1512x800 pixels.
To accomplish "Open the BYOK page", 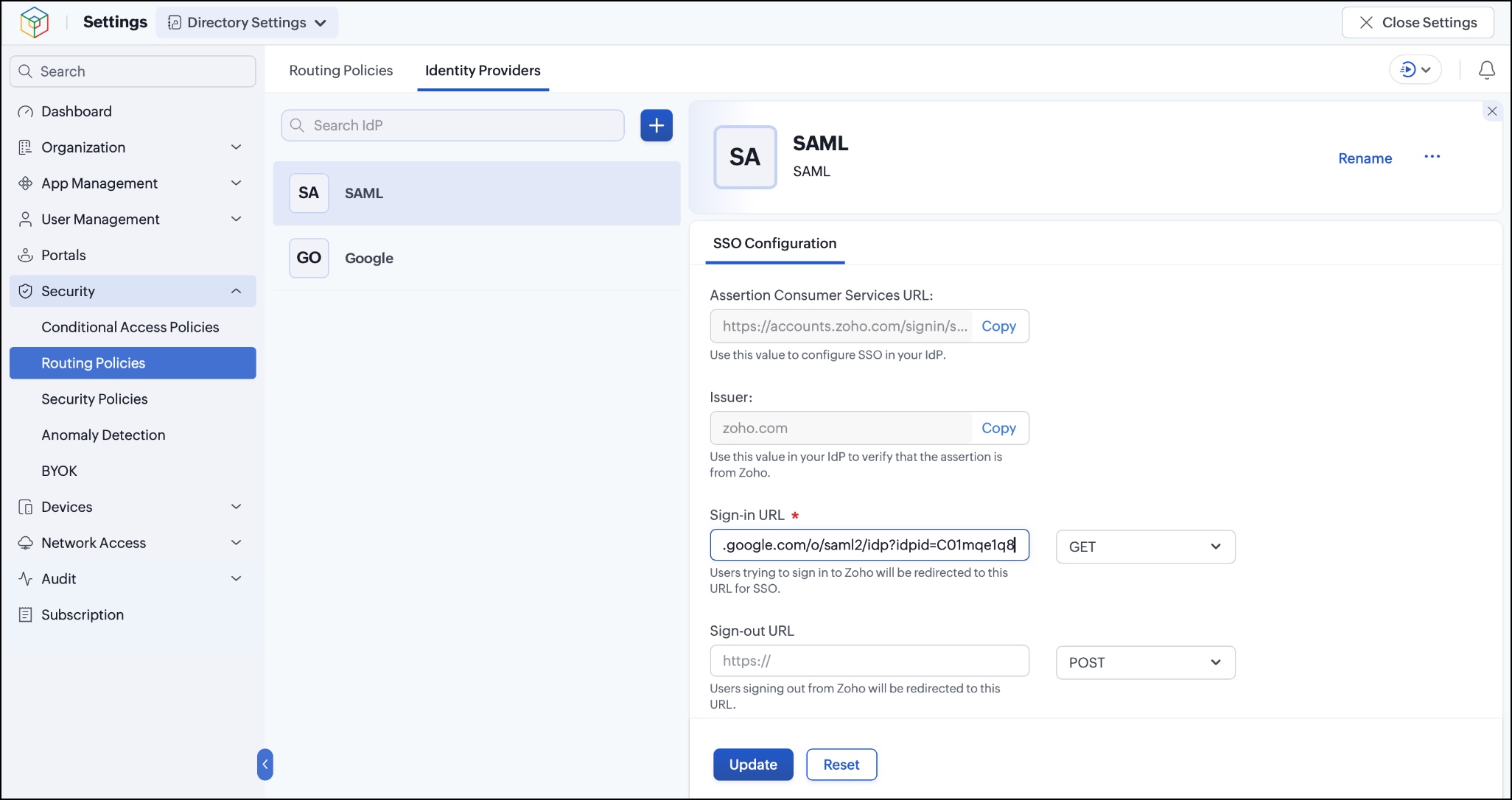I will (59, 471).
